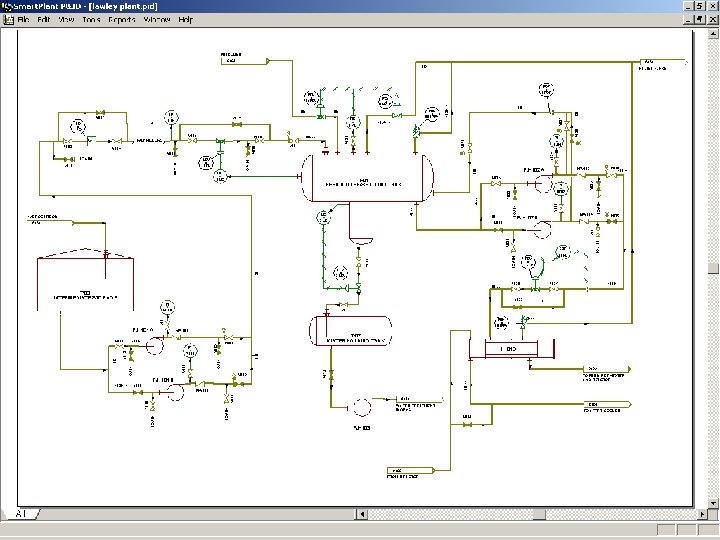
Task: Click the document icon beside File menu
Action: point(8,20)
